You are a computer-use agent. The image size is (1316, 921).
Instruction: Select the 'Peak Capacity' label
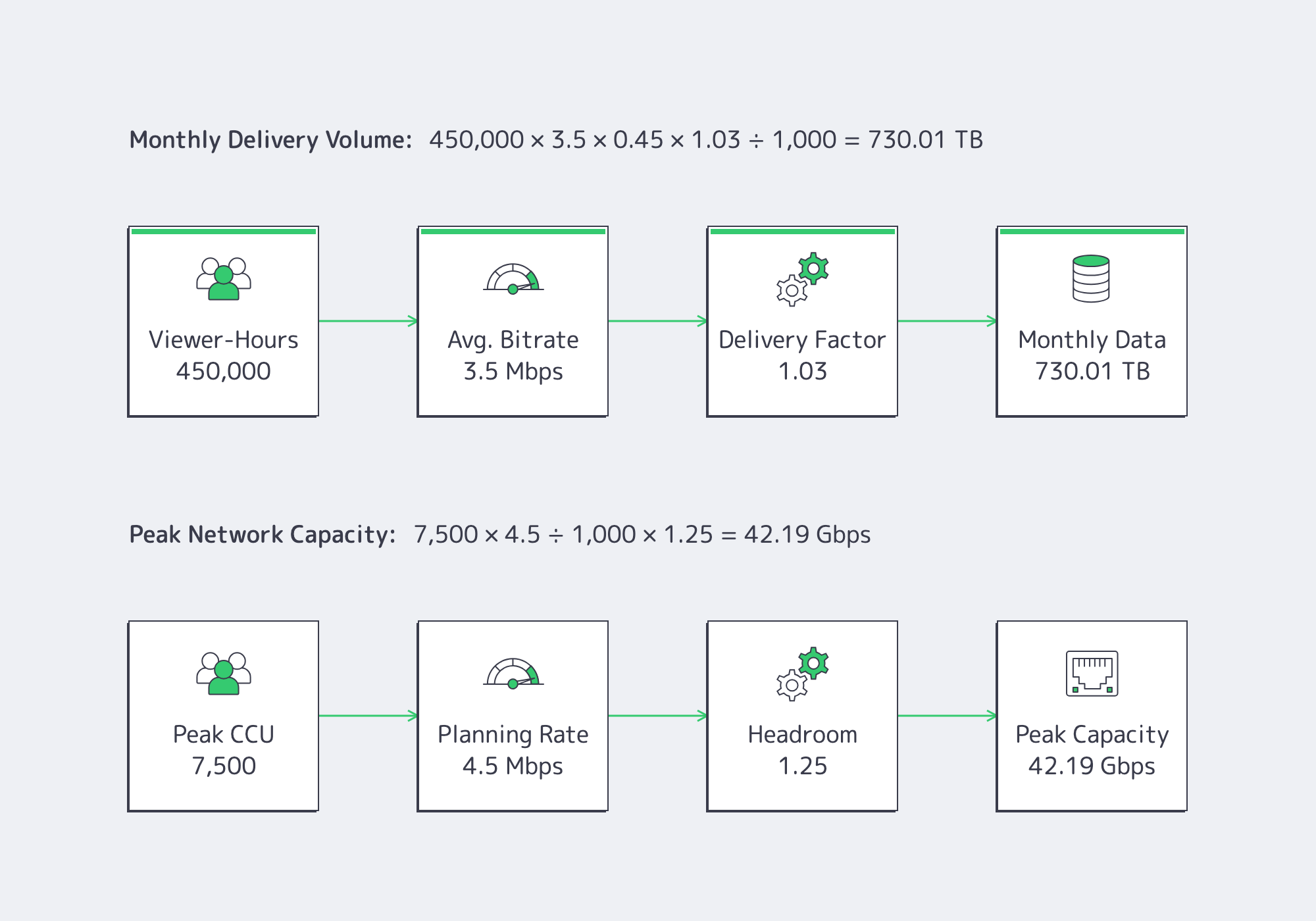1092,735
